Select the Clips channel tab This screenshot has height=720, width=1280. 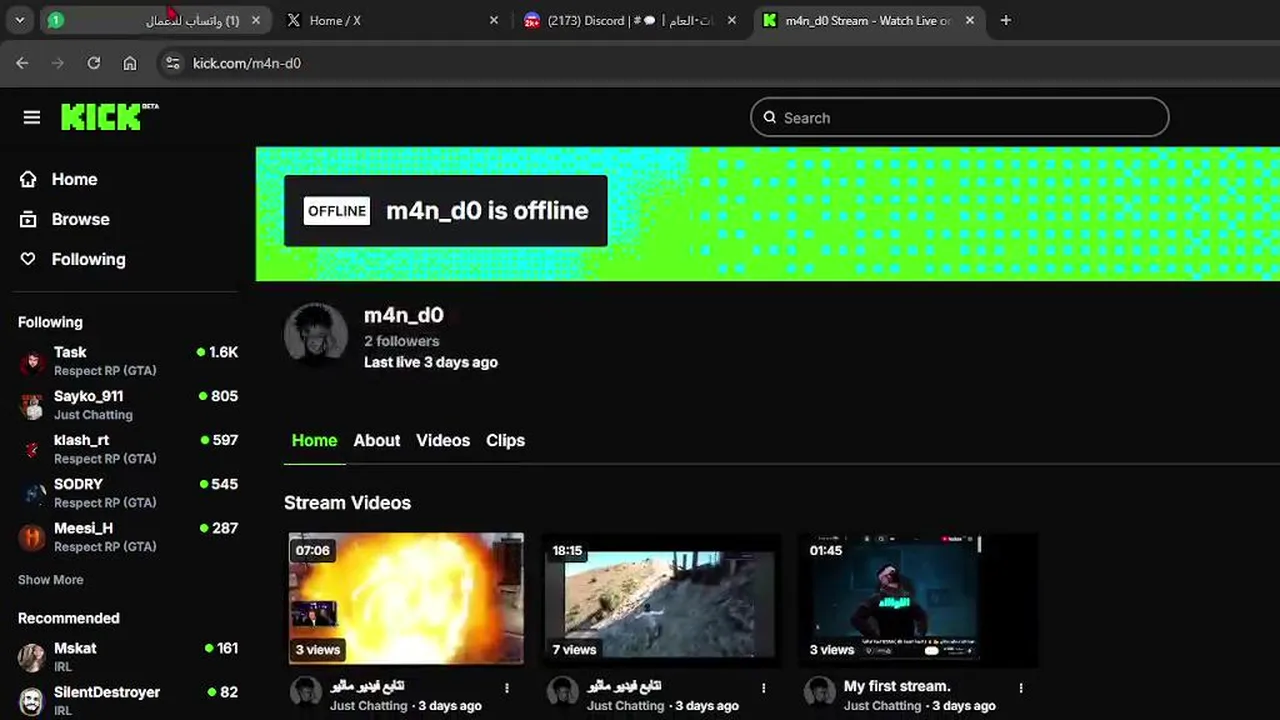click(x=505, y=440)
